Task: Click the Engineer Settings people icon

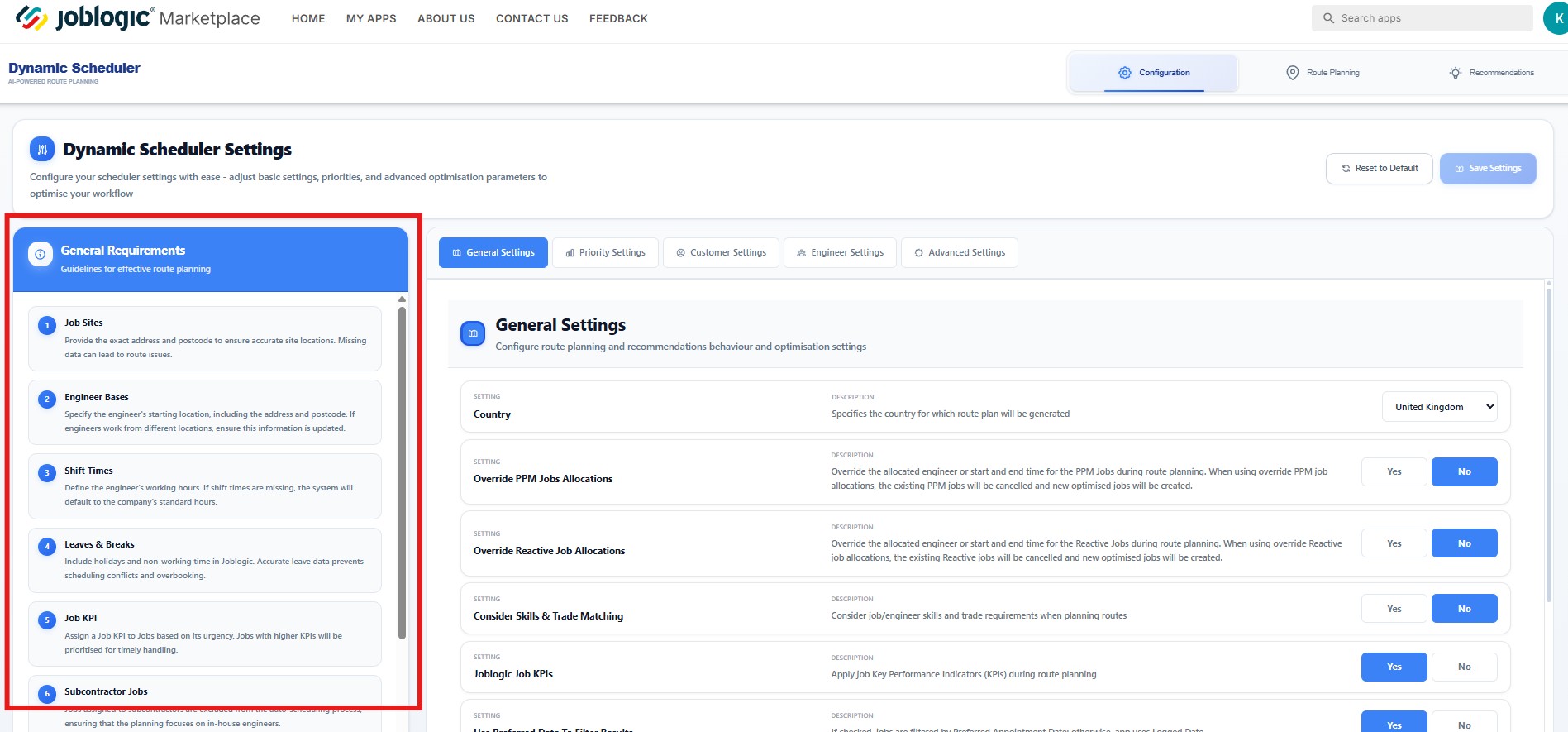Action: (802, 253)
